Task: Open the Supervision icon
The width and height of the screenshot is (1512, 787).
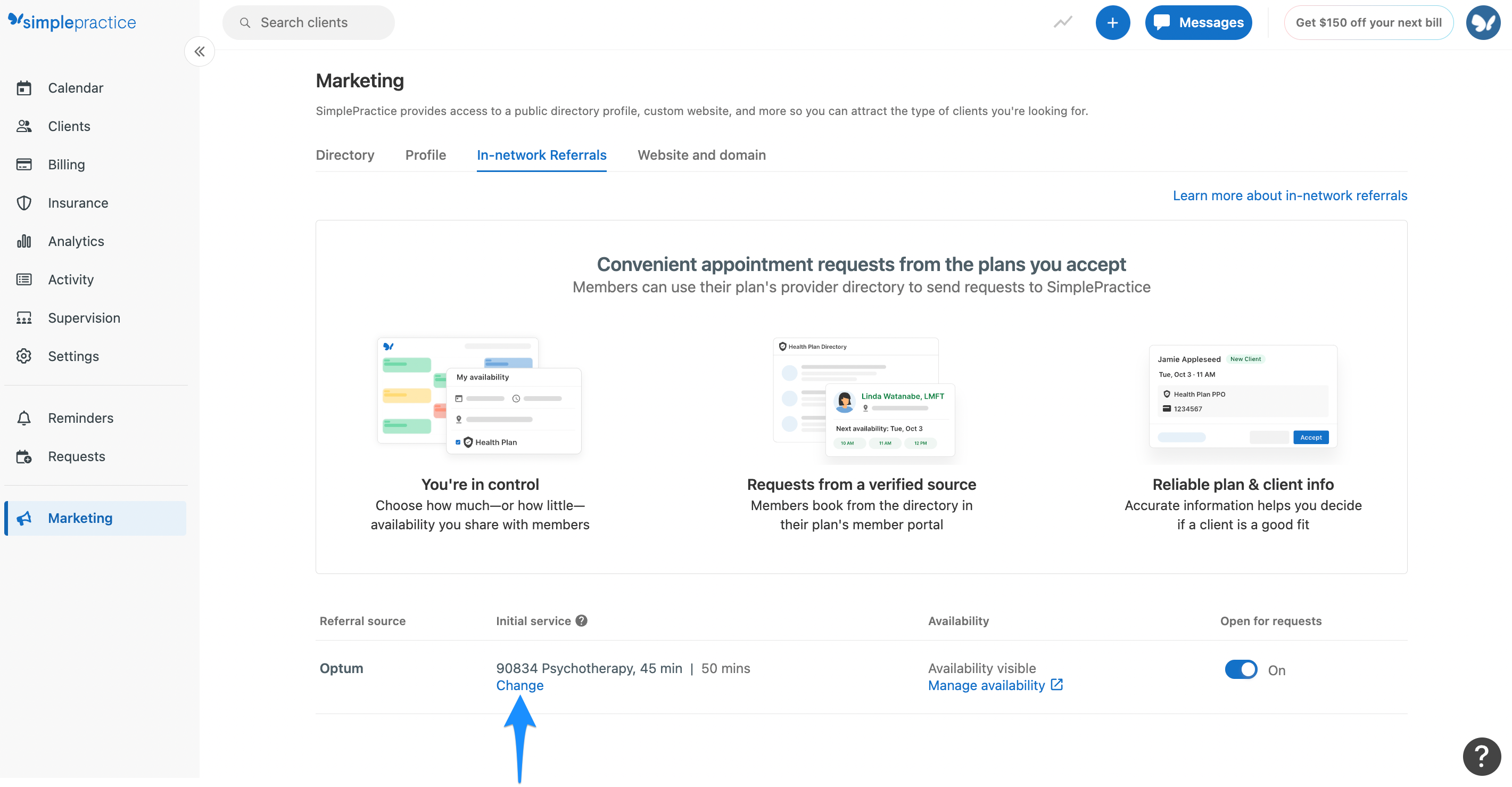Action: pyautogui.click(x=24, y=318)
